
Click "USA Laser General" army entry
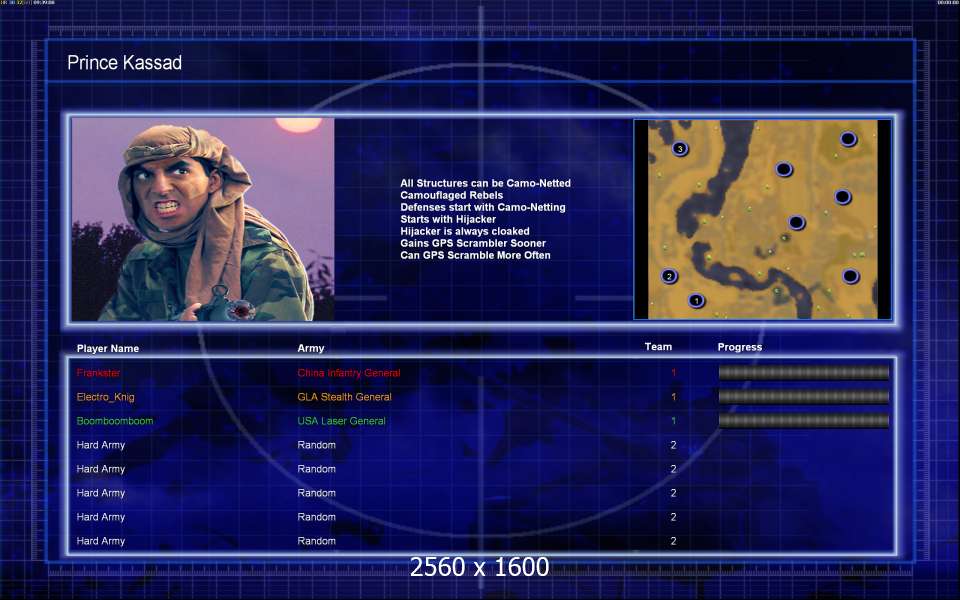click(342, 421)
